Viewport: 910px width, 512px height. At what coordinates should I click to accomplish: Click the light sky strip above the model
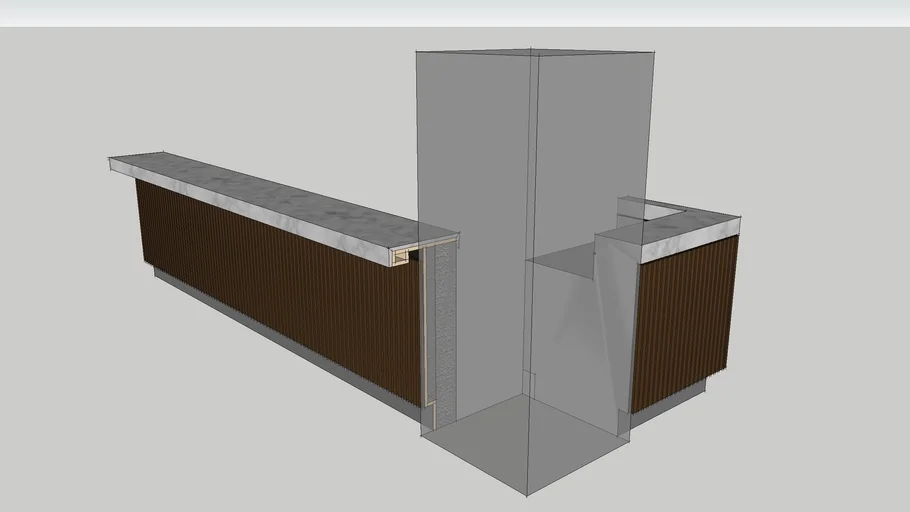point(455,13)
